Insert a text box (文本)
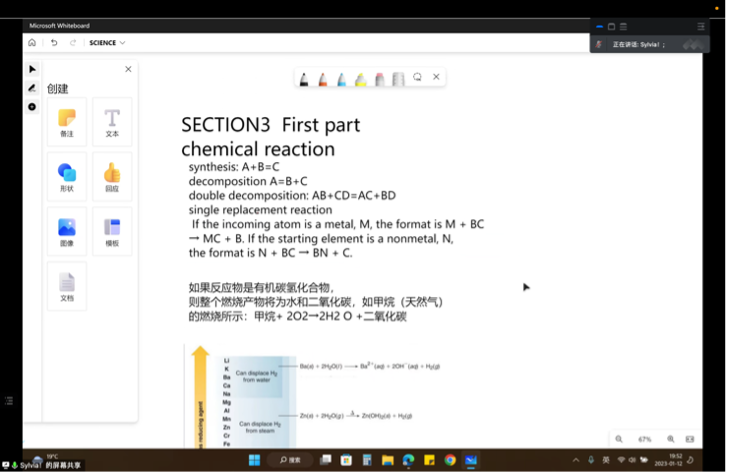The width and height of the screenshot is (730, 476). (x=112, y=122)
